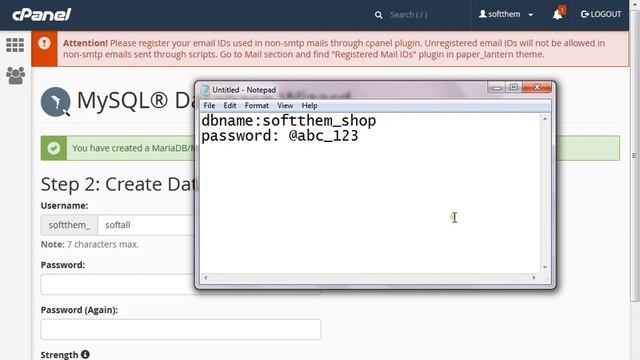Click the MySQL Databases page heading

136,101
